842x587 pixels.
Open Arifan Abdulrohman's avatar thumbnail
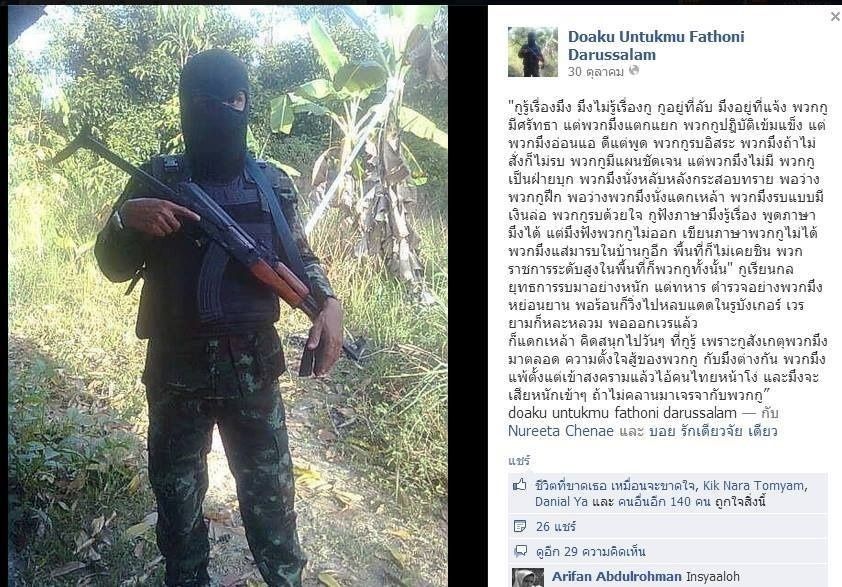click(x=527, y=577)
